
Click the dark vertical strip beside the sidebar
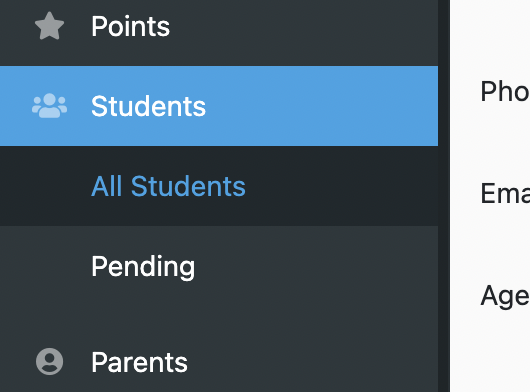tap(444, 196)
